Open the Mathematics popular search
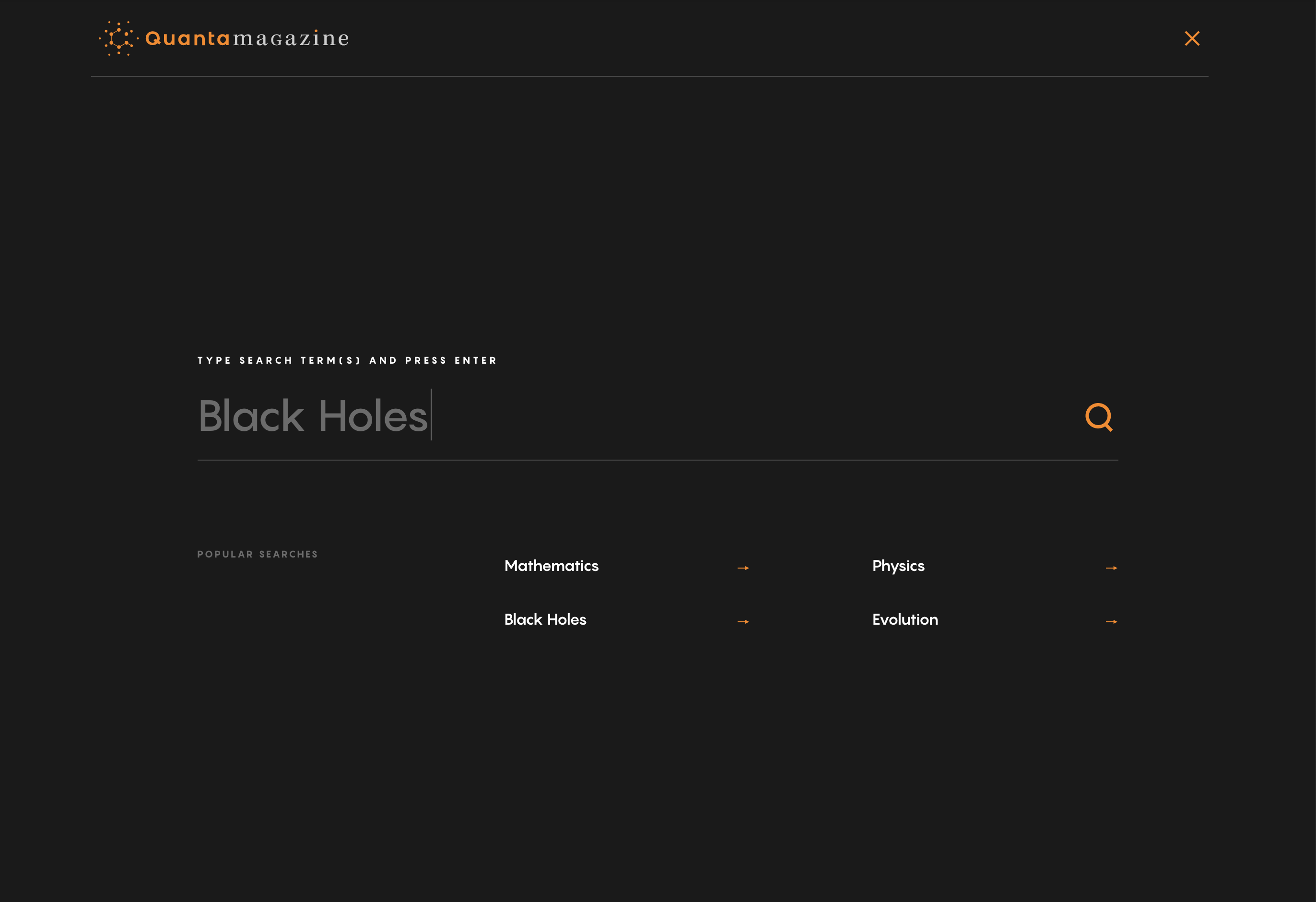Screen dimensions: 1316x902 (551, 566)
